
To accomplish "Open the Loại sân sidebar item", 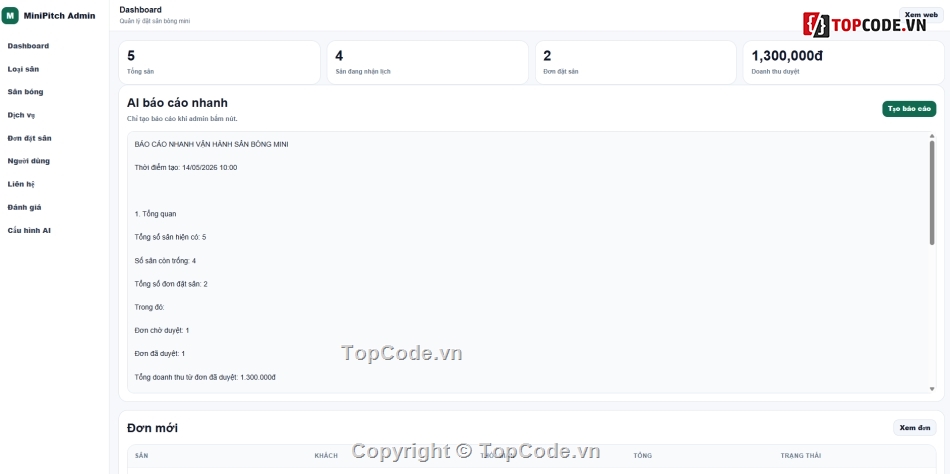I will click(x=23, y=69).
